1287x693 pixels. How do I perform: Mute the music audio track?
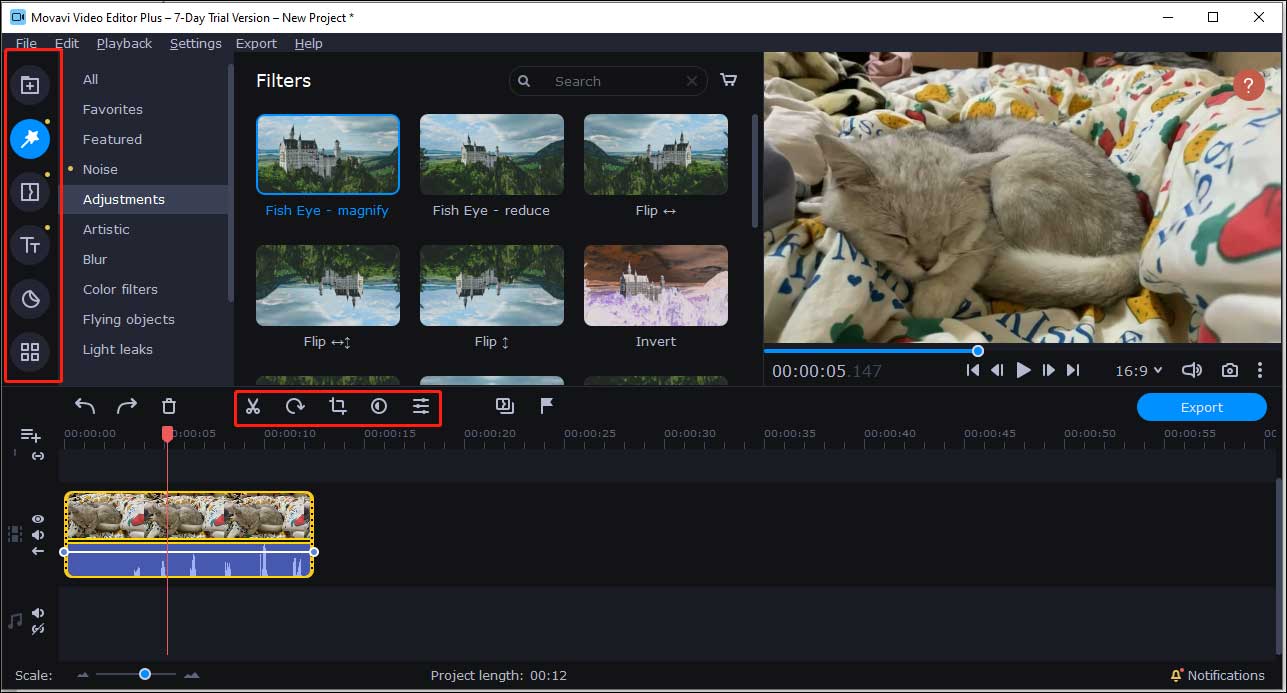tap(38, 613)
